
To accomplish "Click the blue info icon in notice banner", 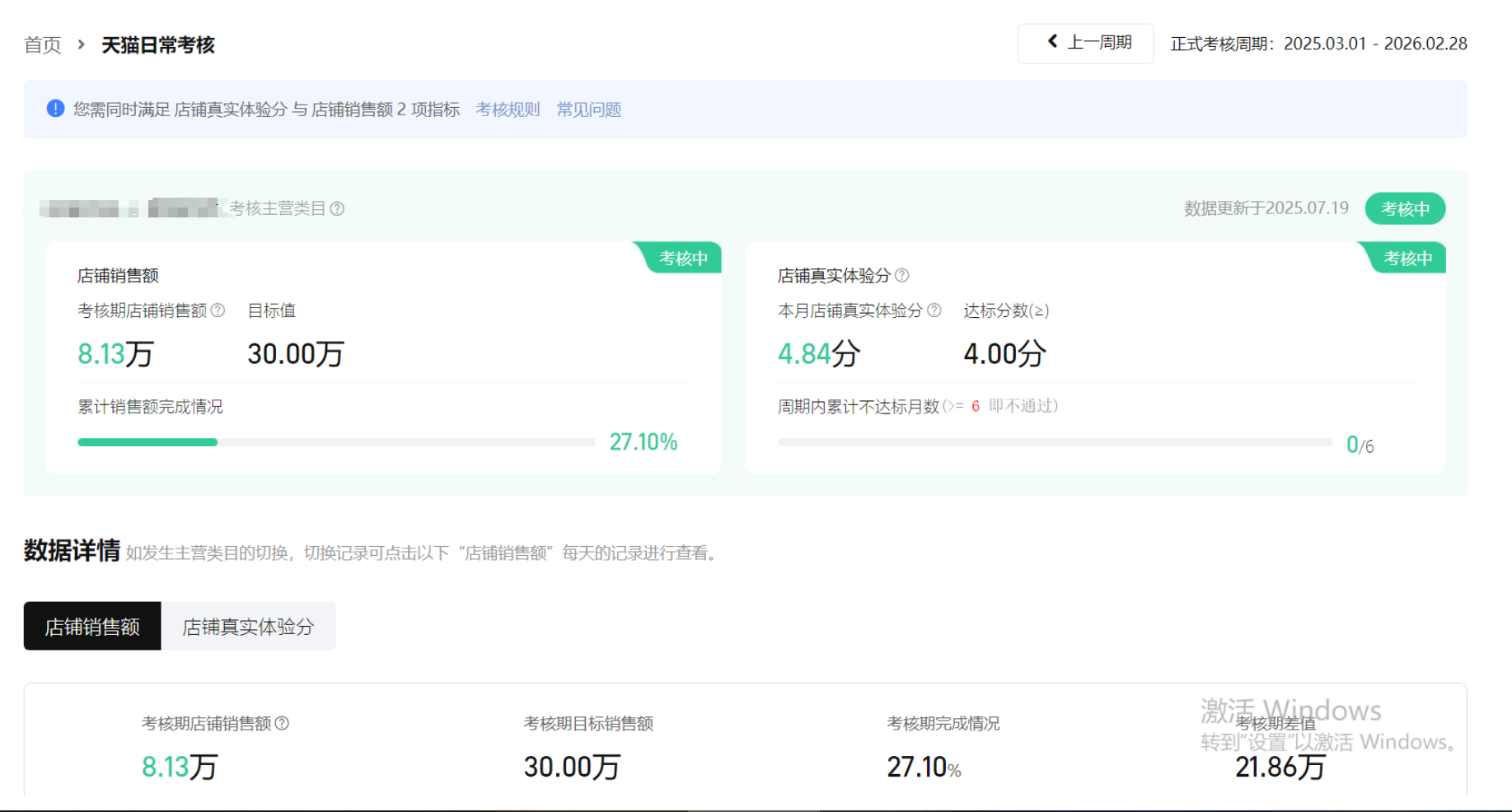I will click(55, 109).
